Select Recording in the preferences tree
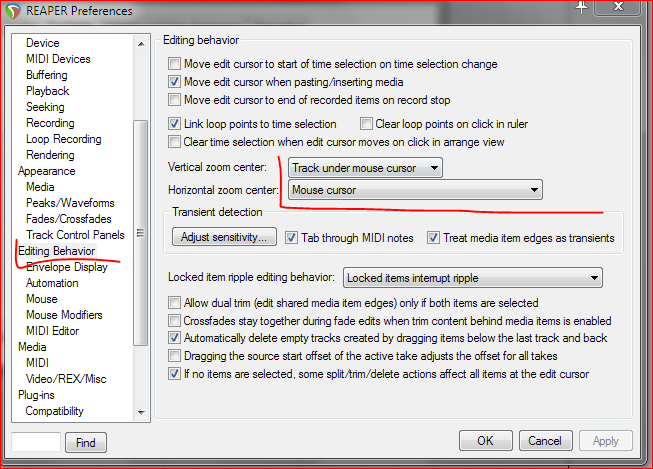This screenshot has height=469, width=653. (x=50, y=123)
